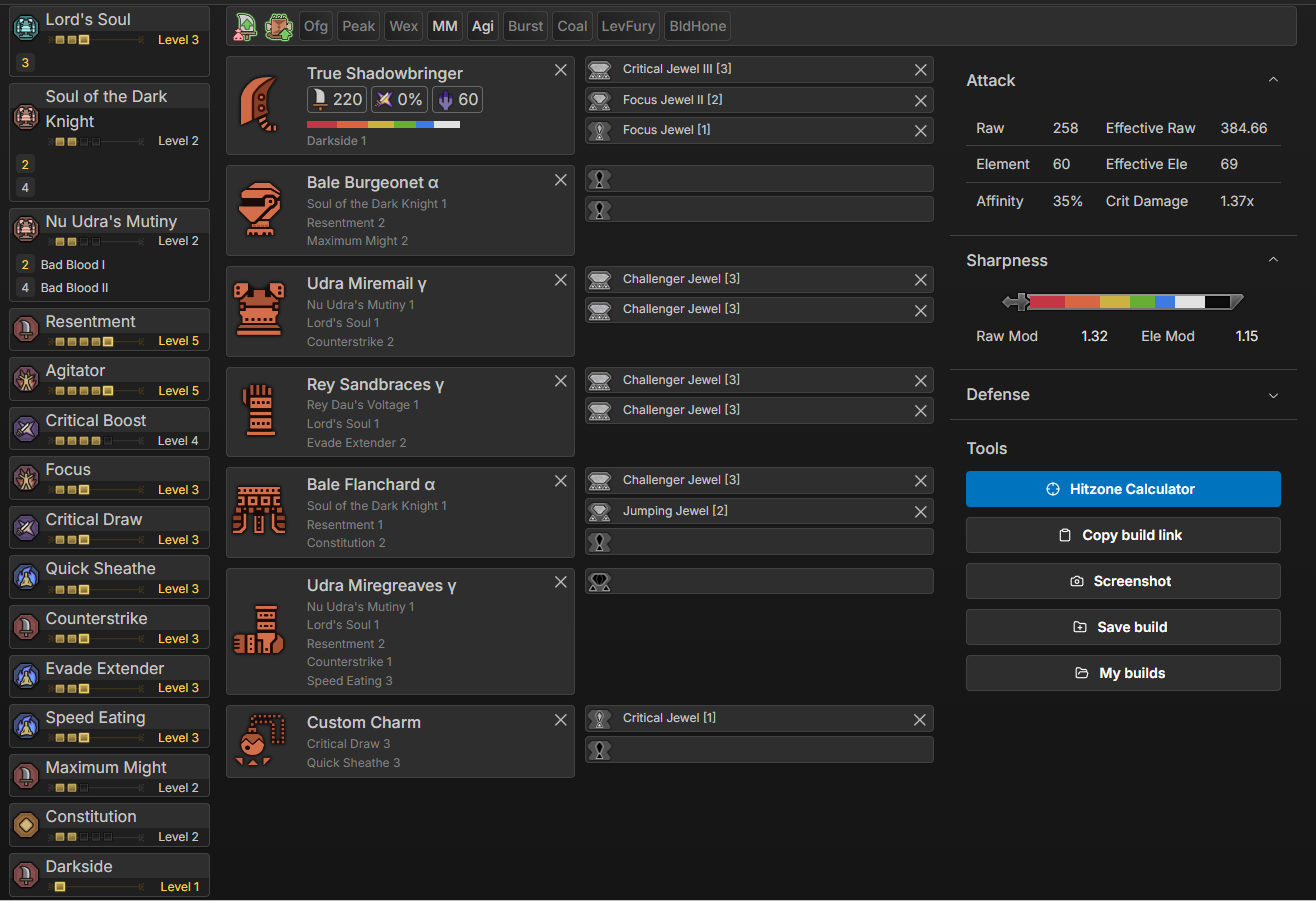This screenshot has height=901, width=1316.
Task: Toggle the Wex buff
Action: (x=403, y=26)
